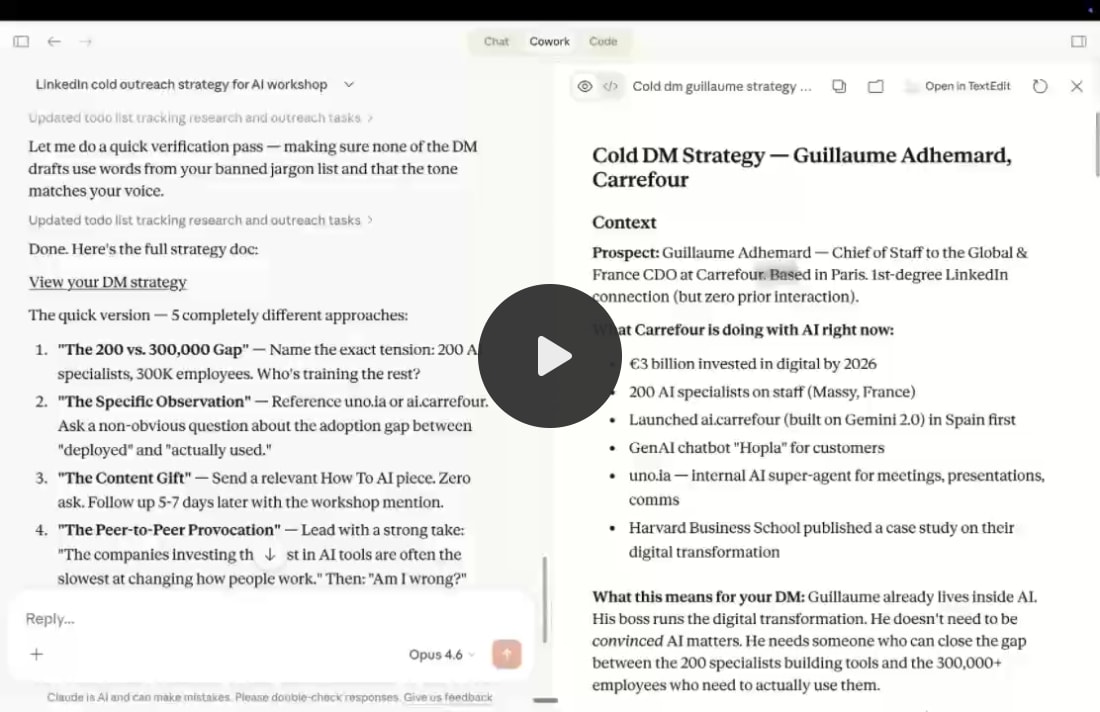The image size is (1100, 712).
Task: Open the Give us feedback link
Action: point(448,697)
